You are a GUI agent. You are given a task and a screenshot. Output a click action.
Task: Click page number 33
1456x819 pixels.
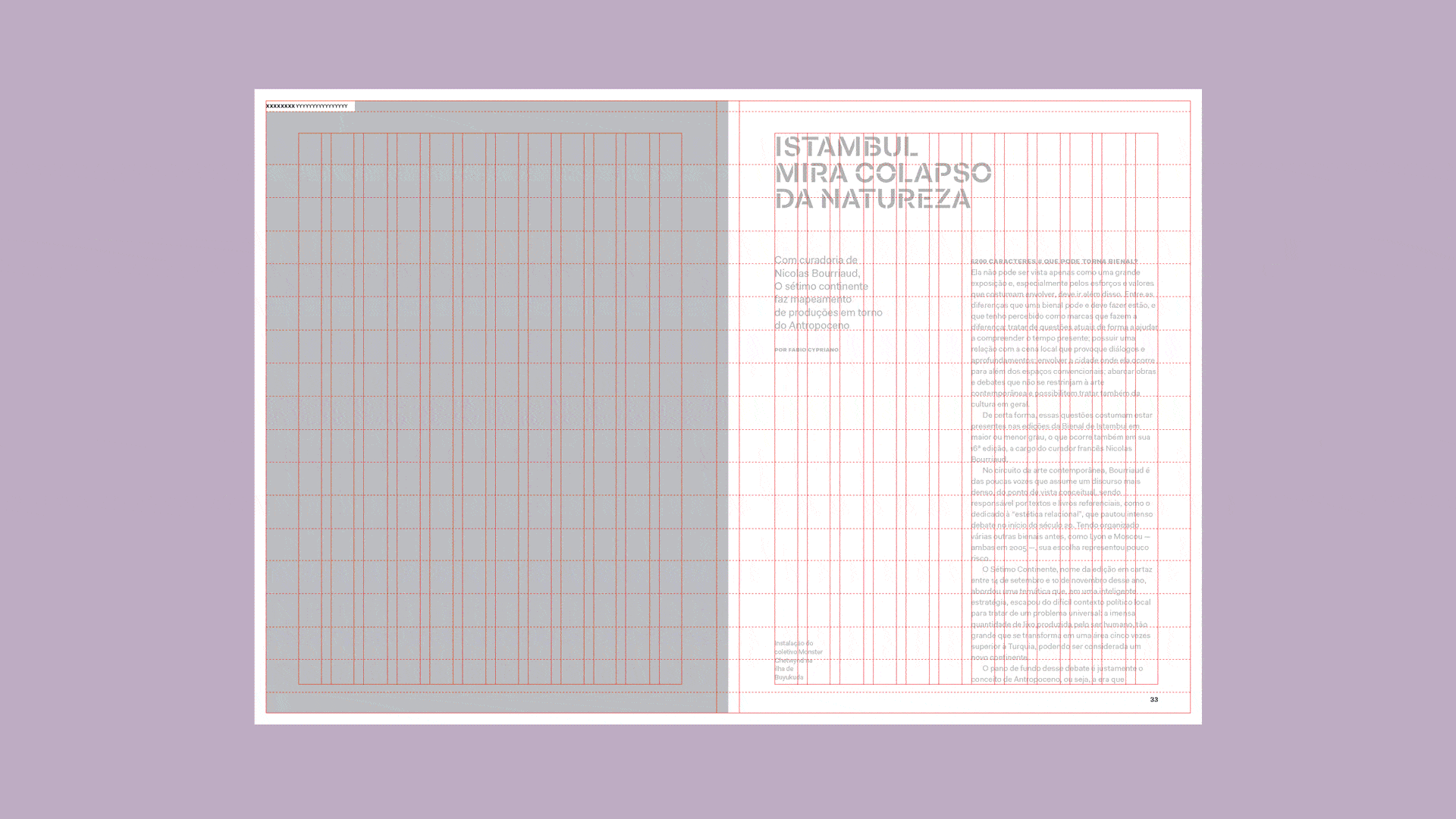tap(1153, 699)
